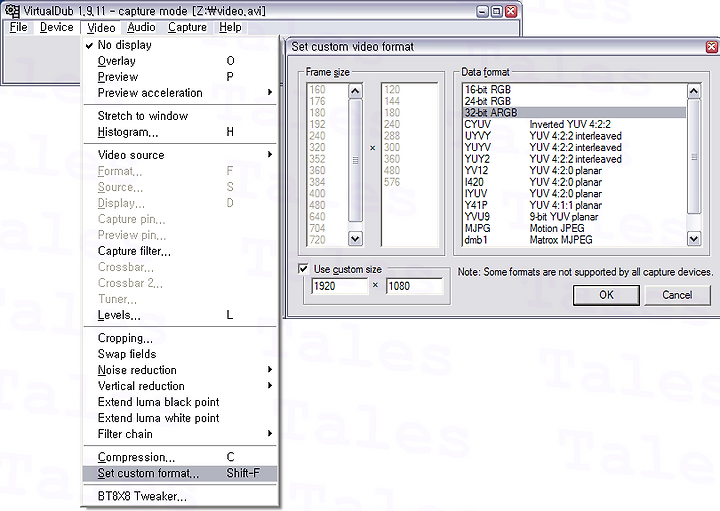The image size is (720, 511).
Task: Toggle the No display menu option
Action: 180,45
